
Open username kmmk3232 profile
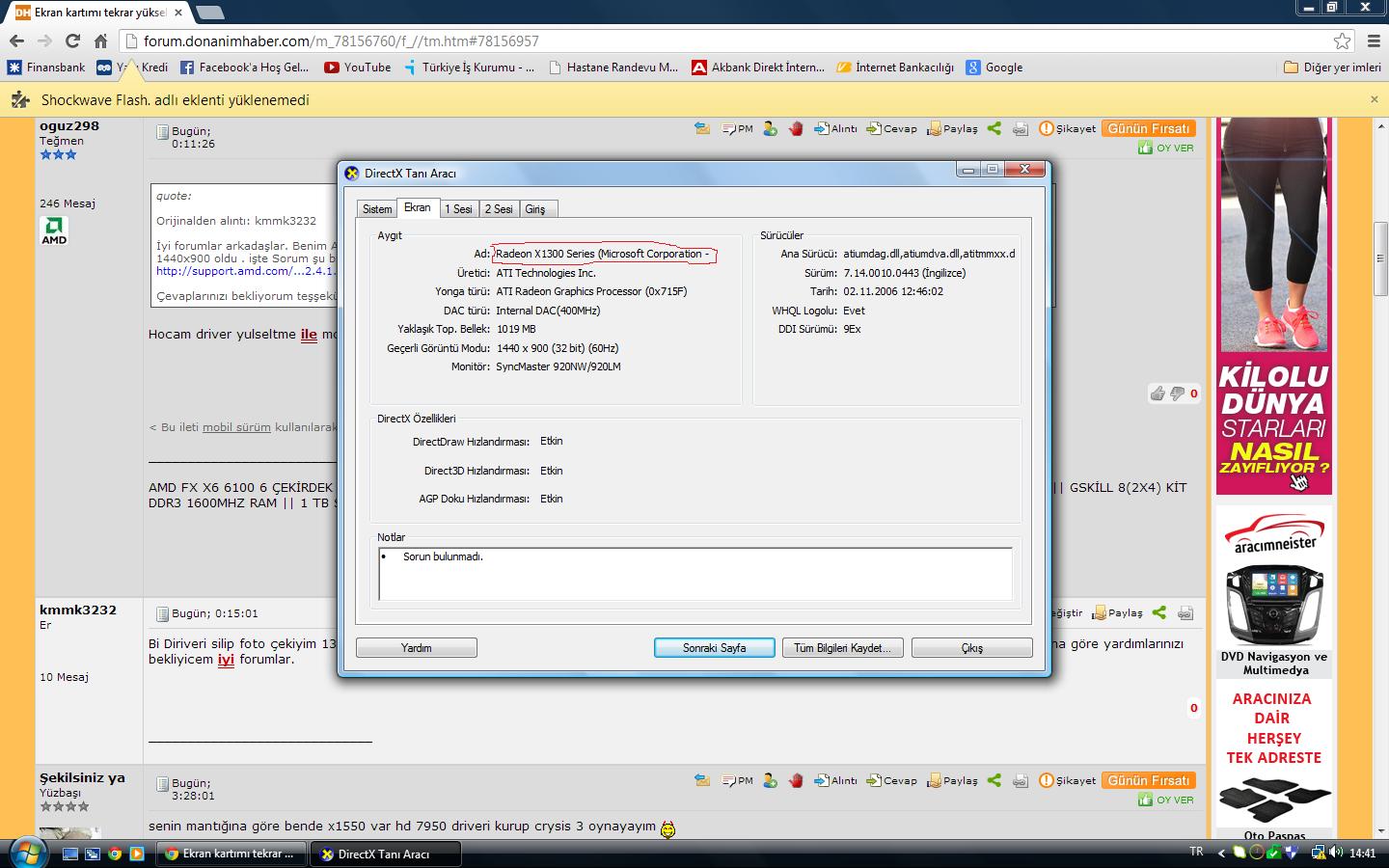pyautogui.click(x=78, y=610)
